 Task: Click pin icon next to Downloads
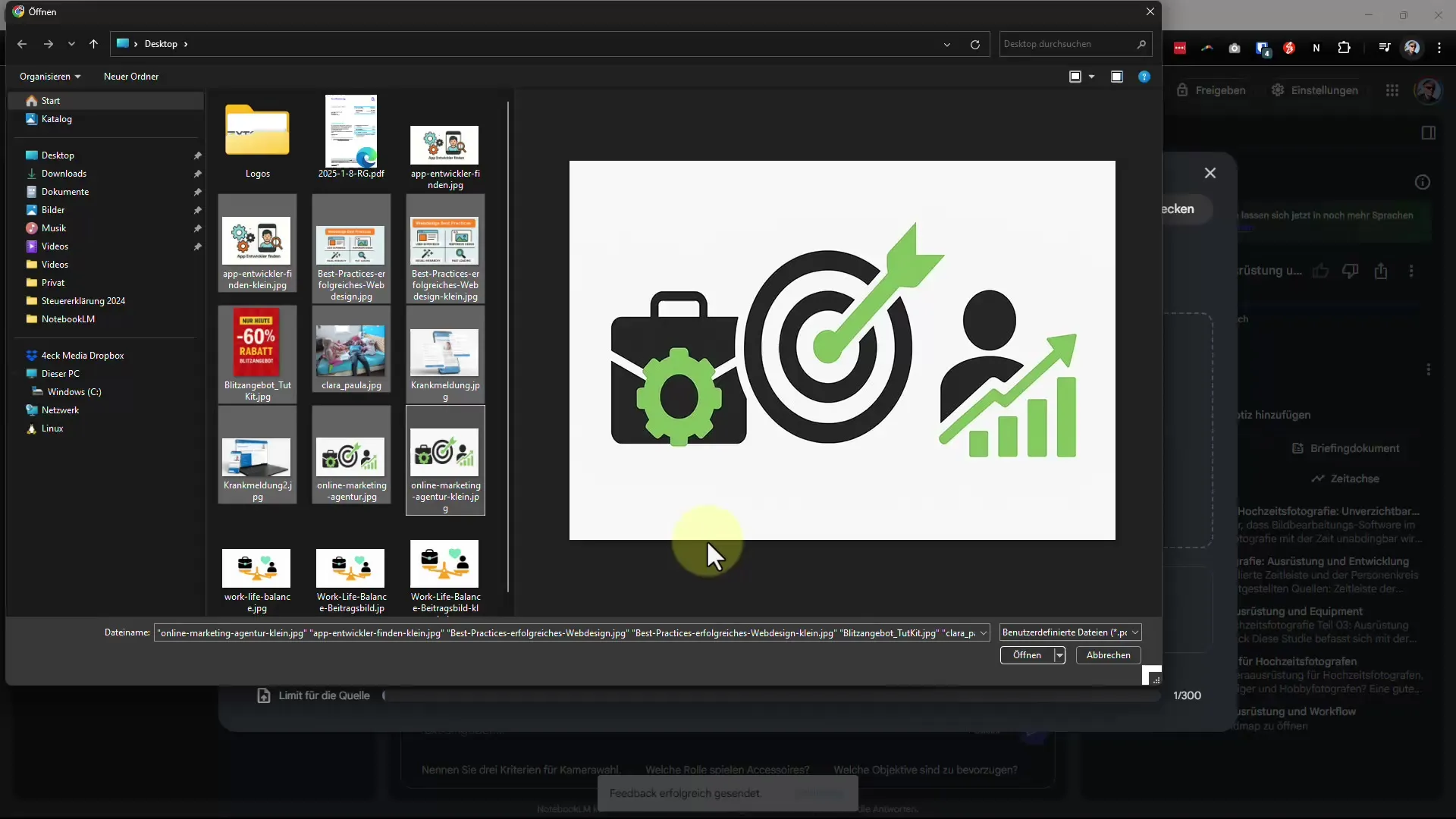tap(197, 174)
